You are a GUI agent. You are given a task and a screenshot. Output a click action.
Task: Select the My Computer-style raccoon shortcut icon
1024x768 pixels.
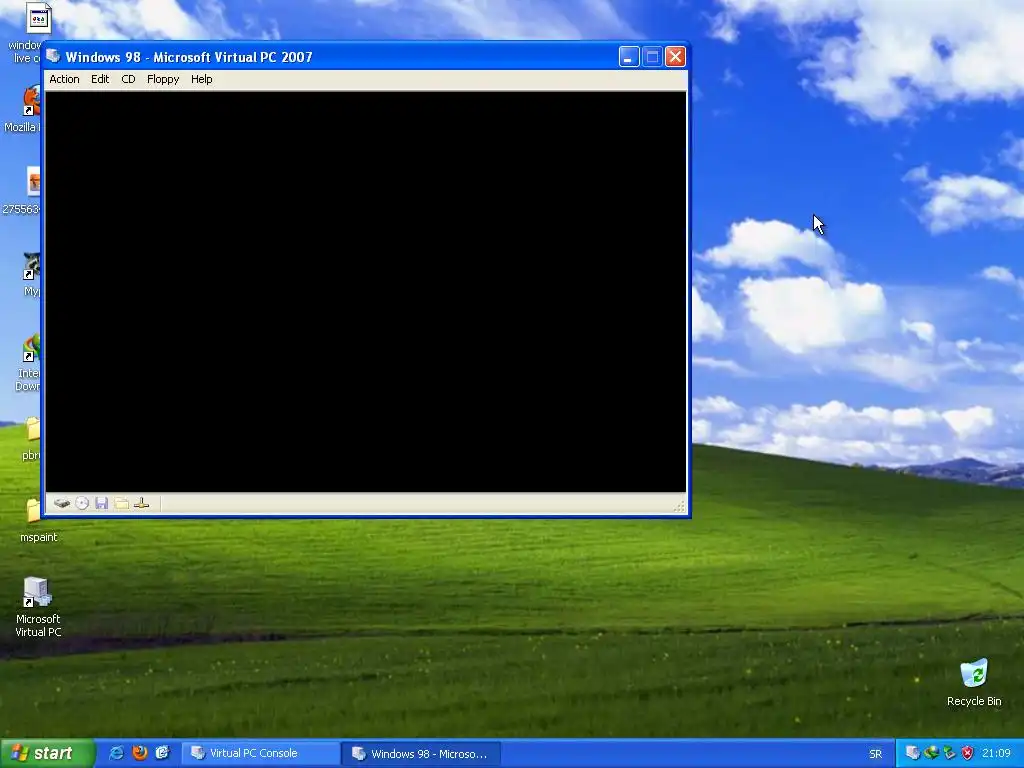[31, 274]
